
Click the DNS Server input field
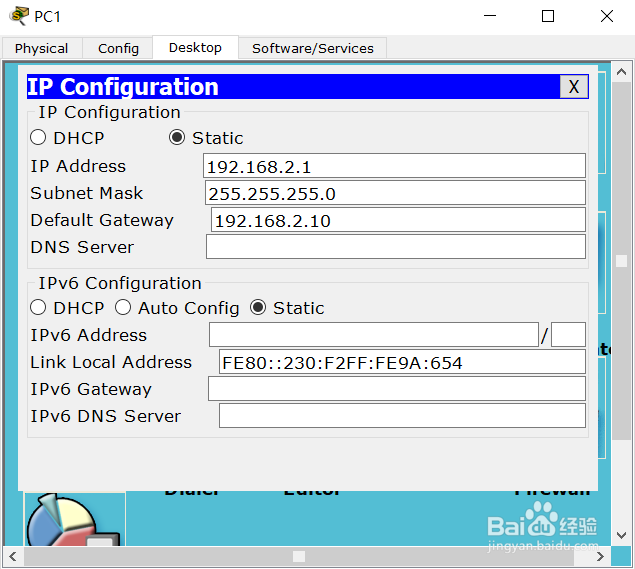coord(396,246)
